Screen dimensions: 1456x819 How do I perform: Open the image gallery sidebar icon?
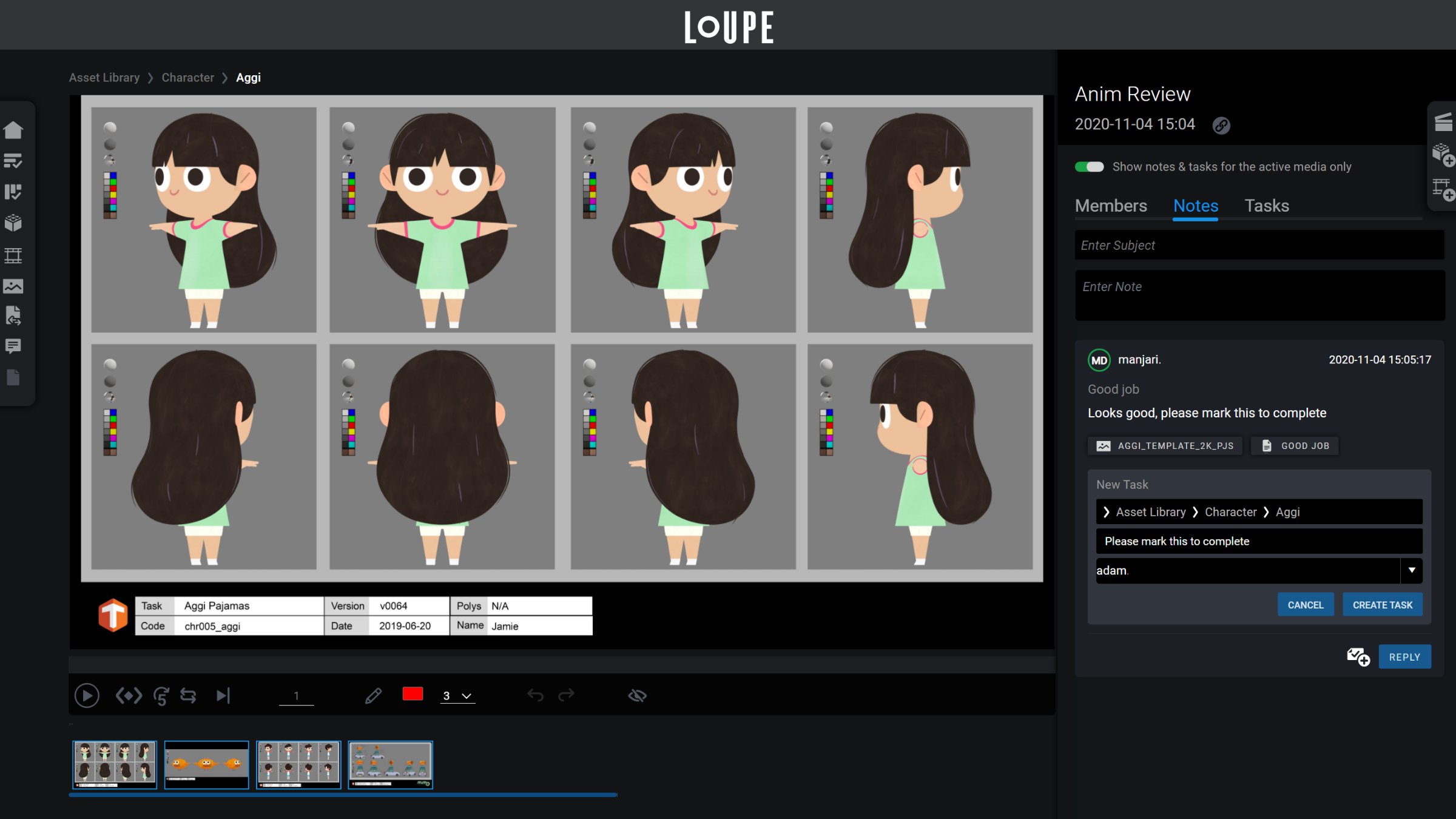click(x=13, y=286)
